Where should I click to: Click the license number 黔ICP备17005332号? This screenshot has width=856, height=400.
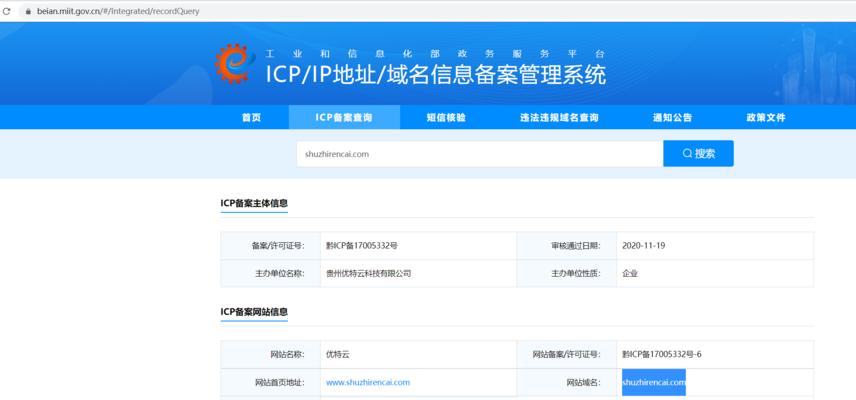362,246
